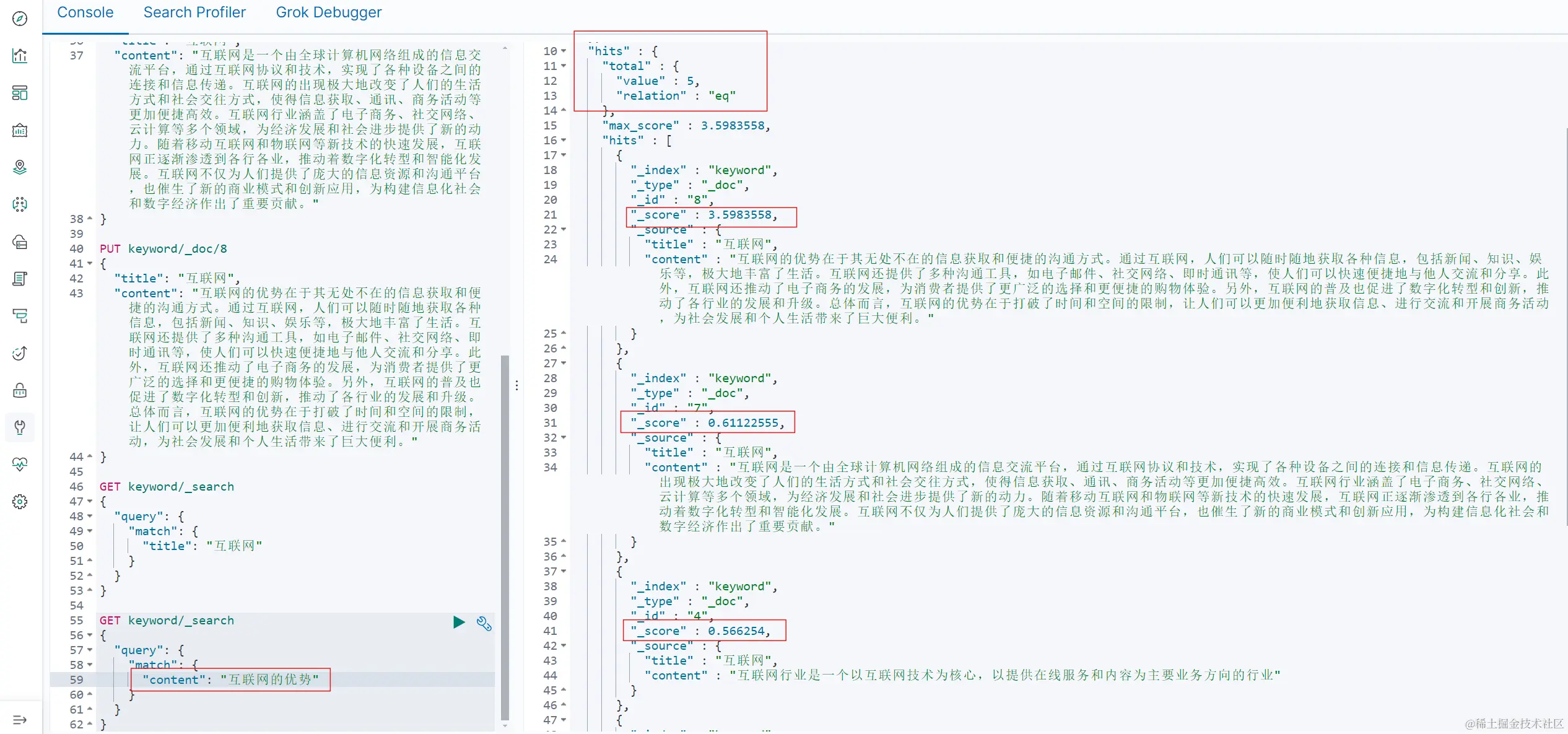
Task: Open Dev Tools wrench icon in sidebar
Action: point(19,427)
